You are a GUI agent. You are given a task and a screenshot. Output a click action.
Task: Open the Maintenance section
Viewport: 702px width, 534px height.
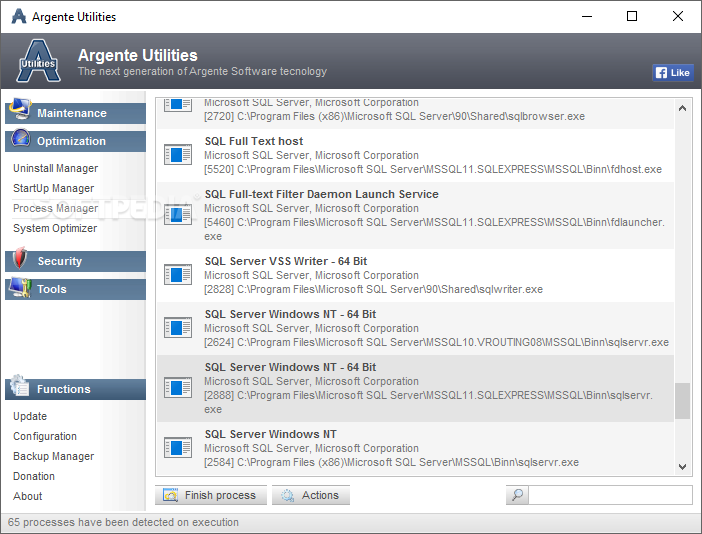point(75,113)
